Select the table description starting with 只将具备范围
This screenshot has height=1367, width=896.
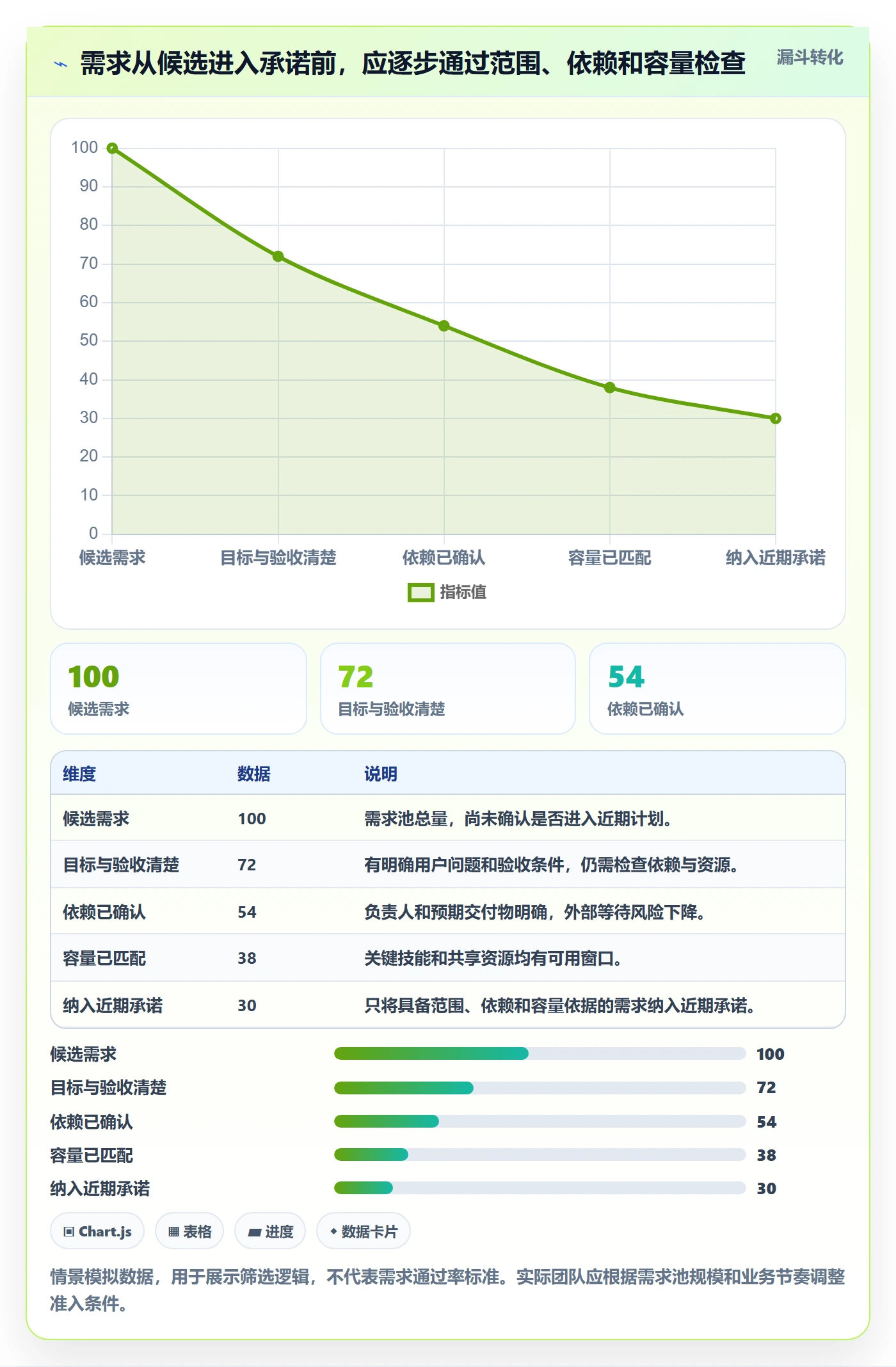[x=560, y=1005]
